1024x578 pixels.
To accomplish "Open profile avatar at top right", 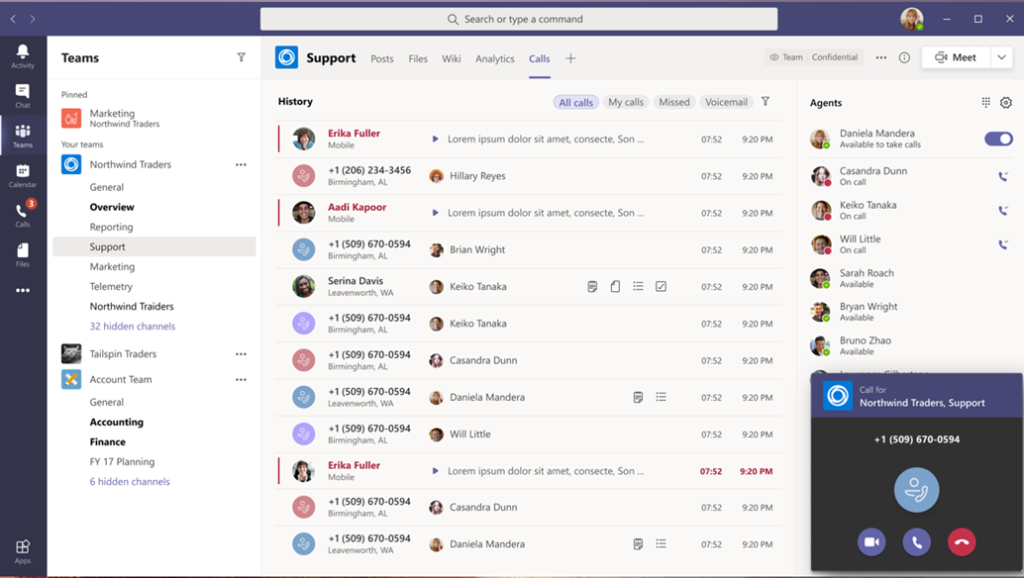I will pos(912,19).
